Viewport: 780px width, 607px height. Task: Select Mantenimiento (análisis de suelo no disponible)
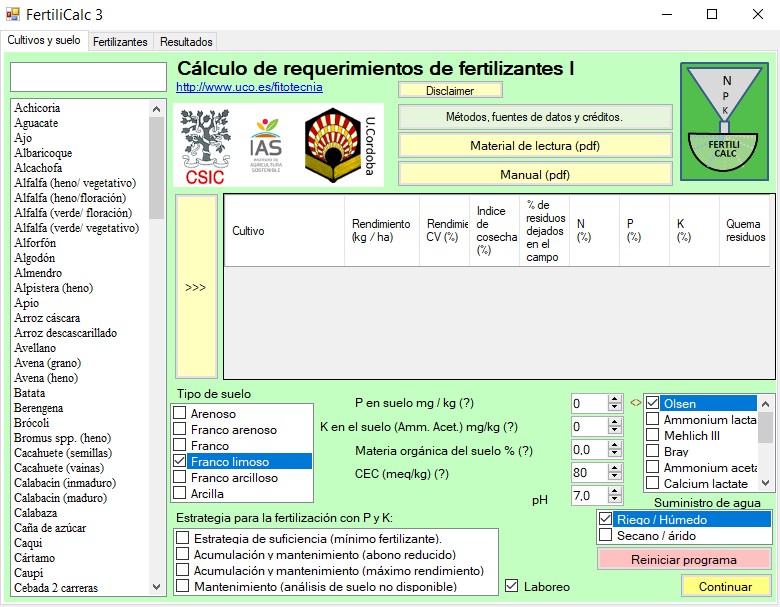[x=183, y=586]
